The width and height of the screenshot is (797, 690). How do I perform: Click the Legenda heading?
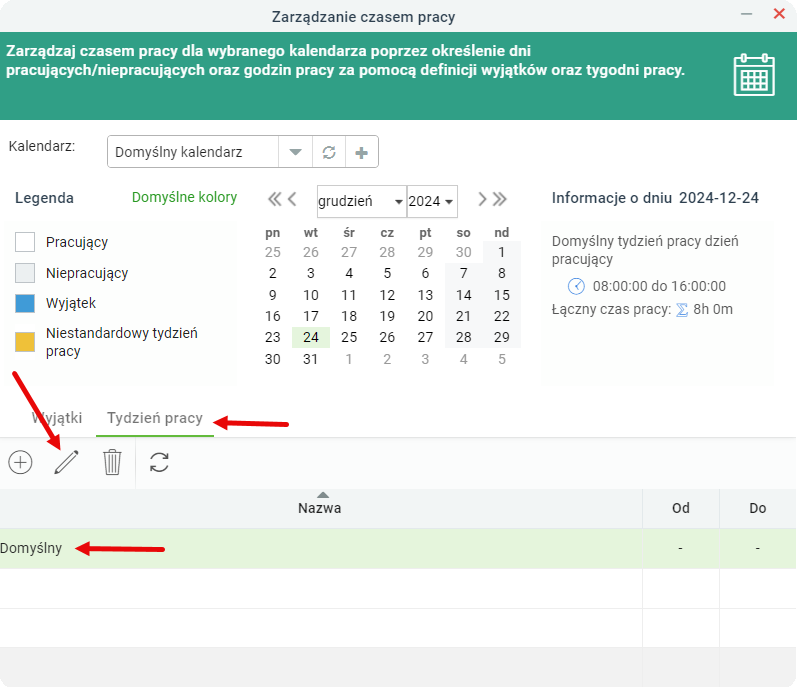click(x=44, y=198)
